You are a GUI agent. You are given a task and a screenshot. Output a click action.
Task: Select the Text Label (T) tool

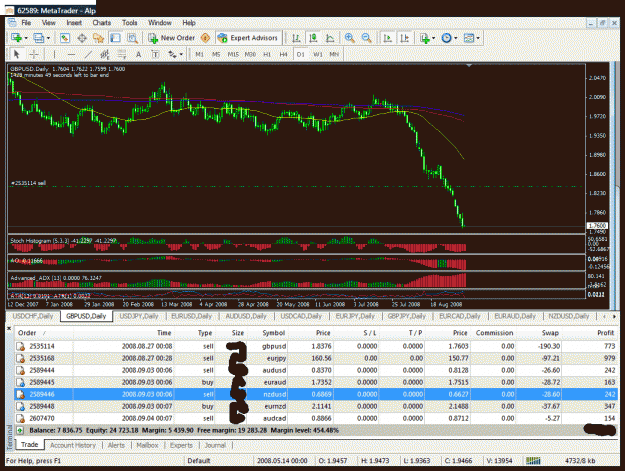tap(155, 54)
